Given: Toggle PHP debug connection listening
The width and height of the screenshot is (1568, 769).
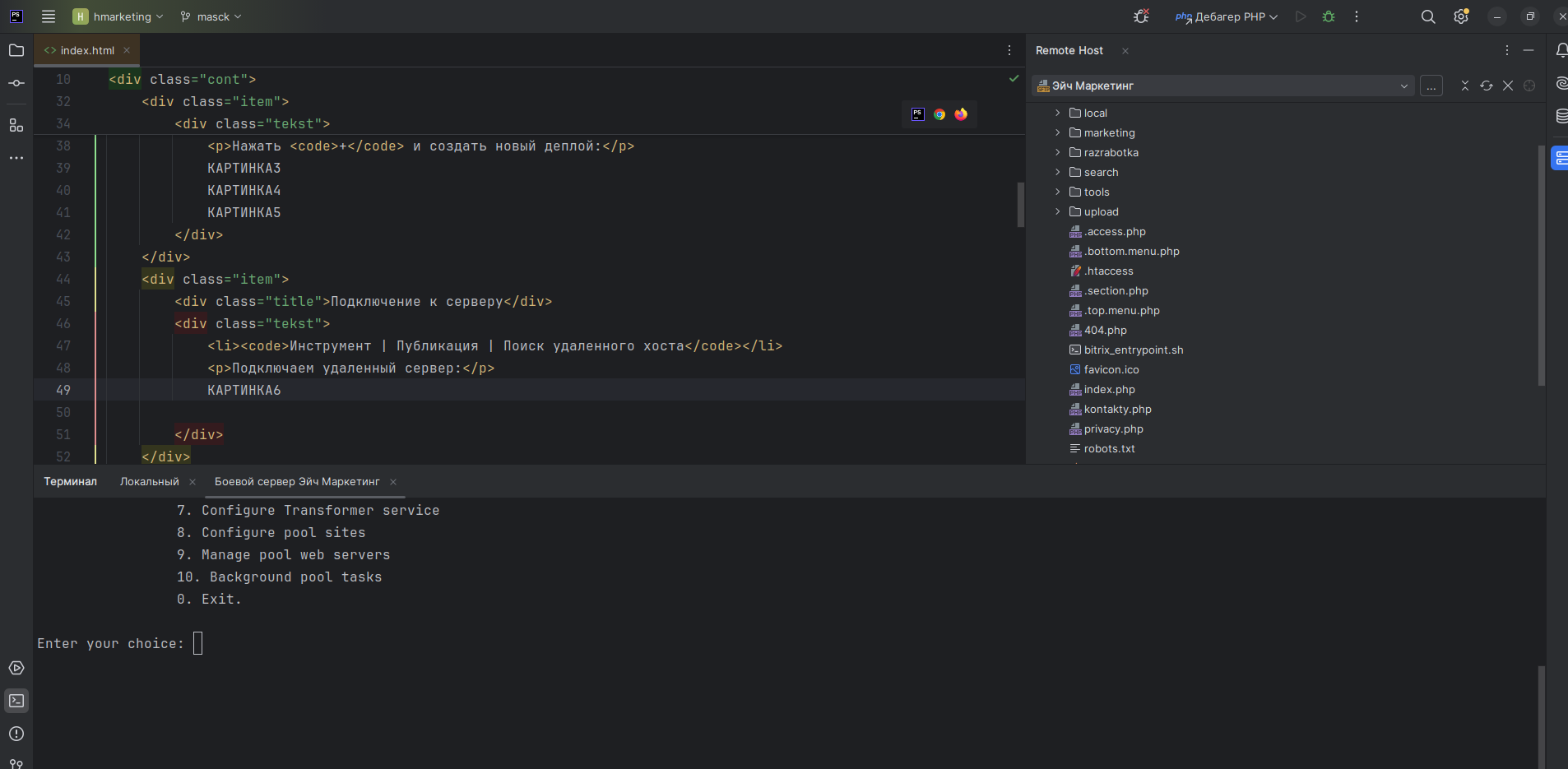Looking at the screenshot, I should pyautogui.click(x=1141, y=16).
